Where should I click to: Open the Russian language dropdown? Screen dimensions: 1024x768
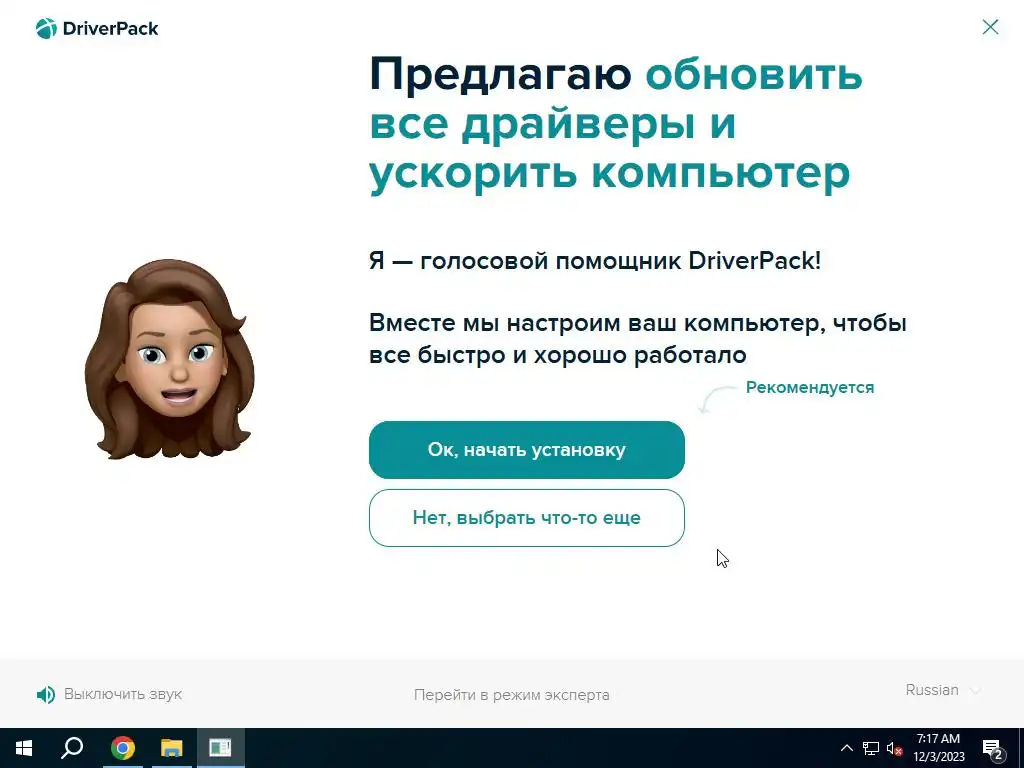(942, 690)
